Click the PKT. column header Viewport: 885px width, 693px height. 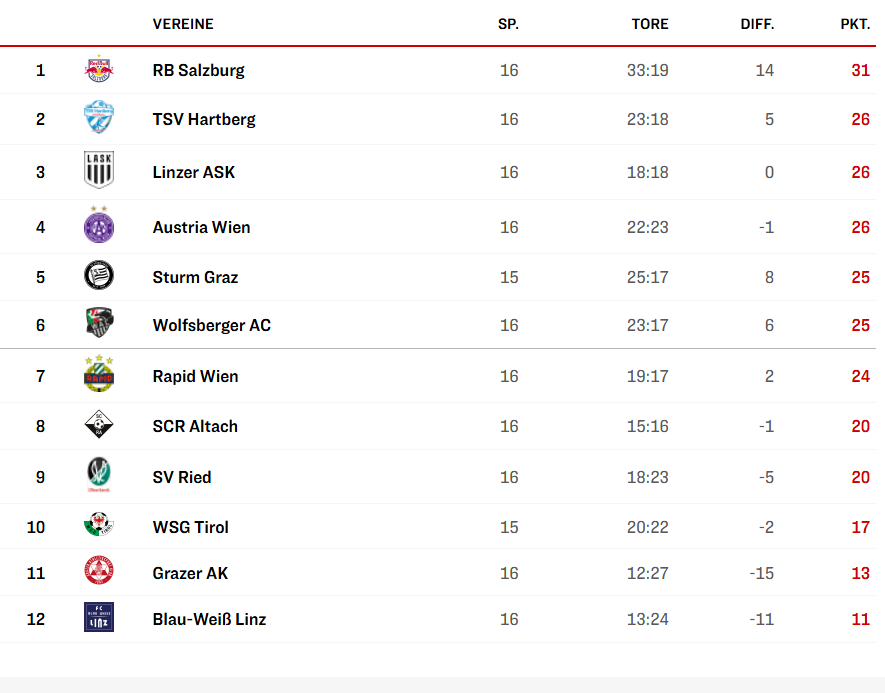point(854,24)
